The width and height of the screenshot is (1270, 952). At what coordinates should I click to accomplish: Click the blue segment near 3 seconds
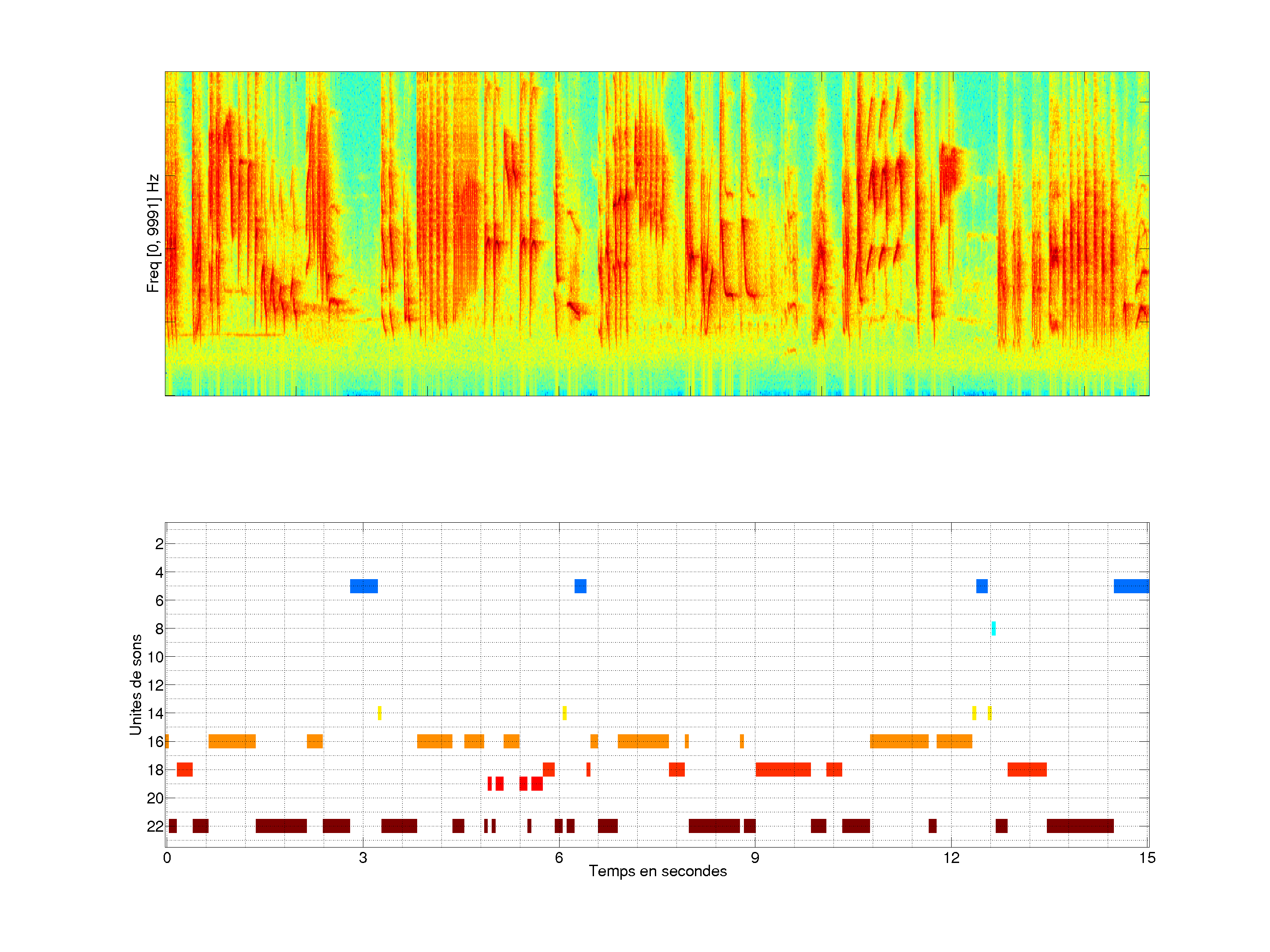(x=363, y=586)
